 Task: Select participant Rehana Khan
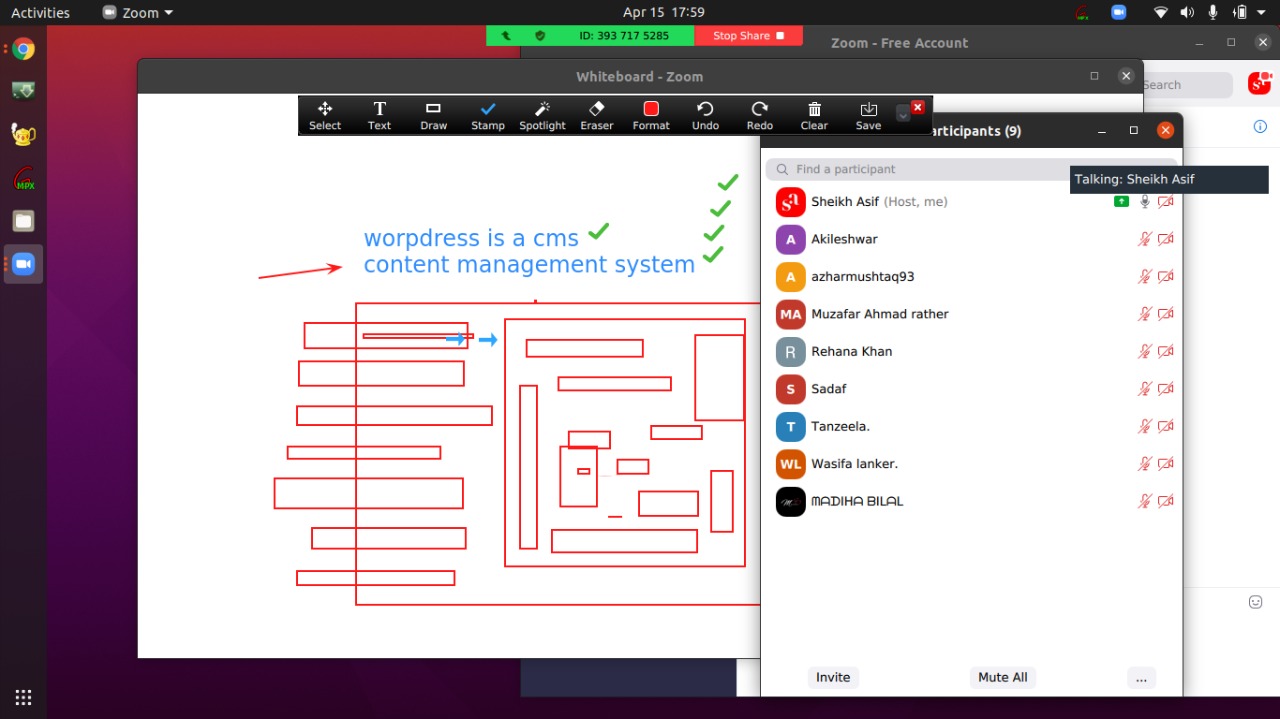(972, 352)
